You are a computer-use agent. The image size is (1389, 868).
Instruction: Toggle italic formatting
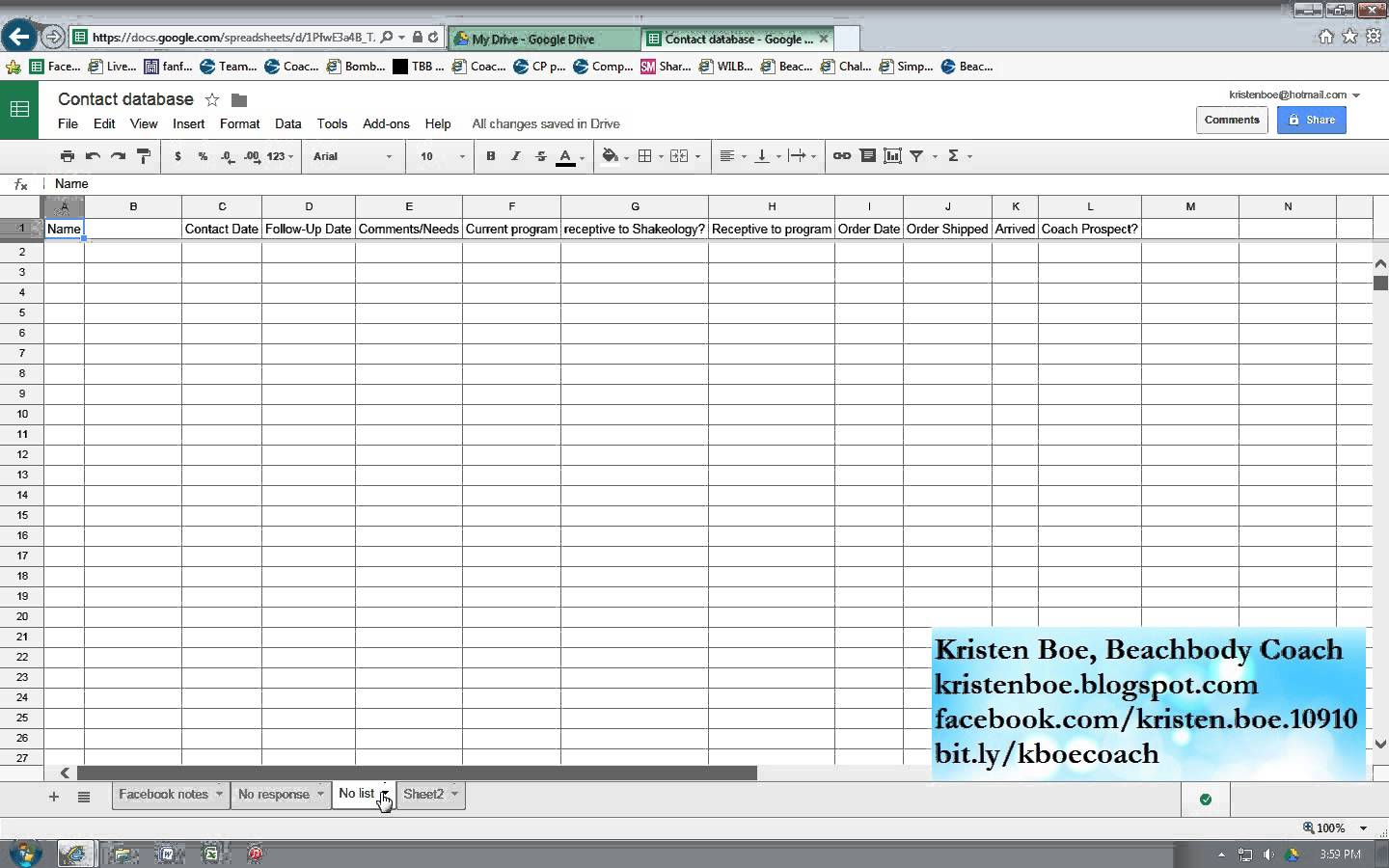point(515,156)
